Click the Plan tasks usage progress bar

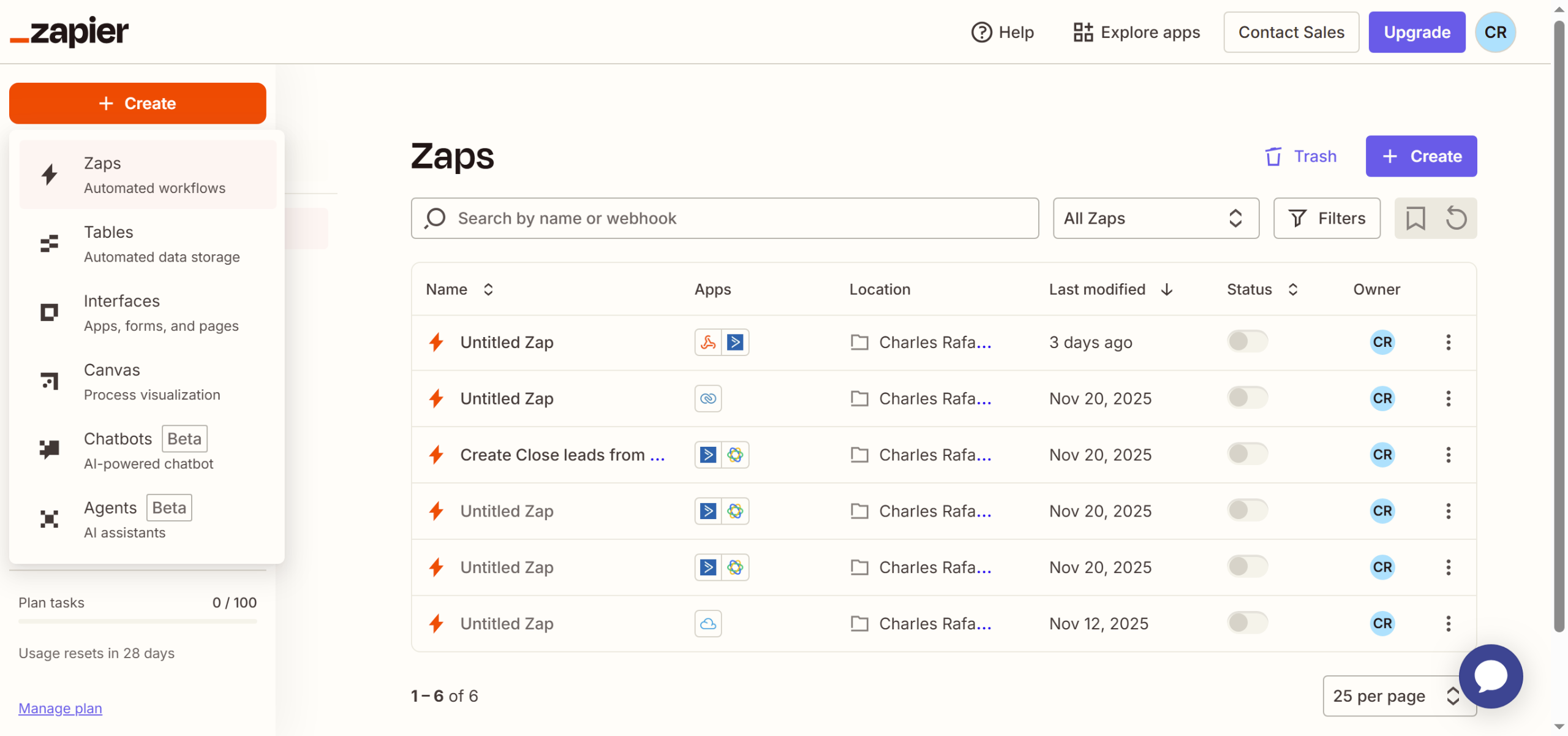[x=137, y=621]
